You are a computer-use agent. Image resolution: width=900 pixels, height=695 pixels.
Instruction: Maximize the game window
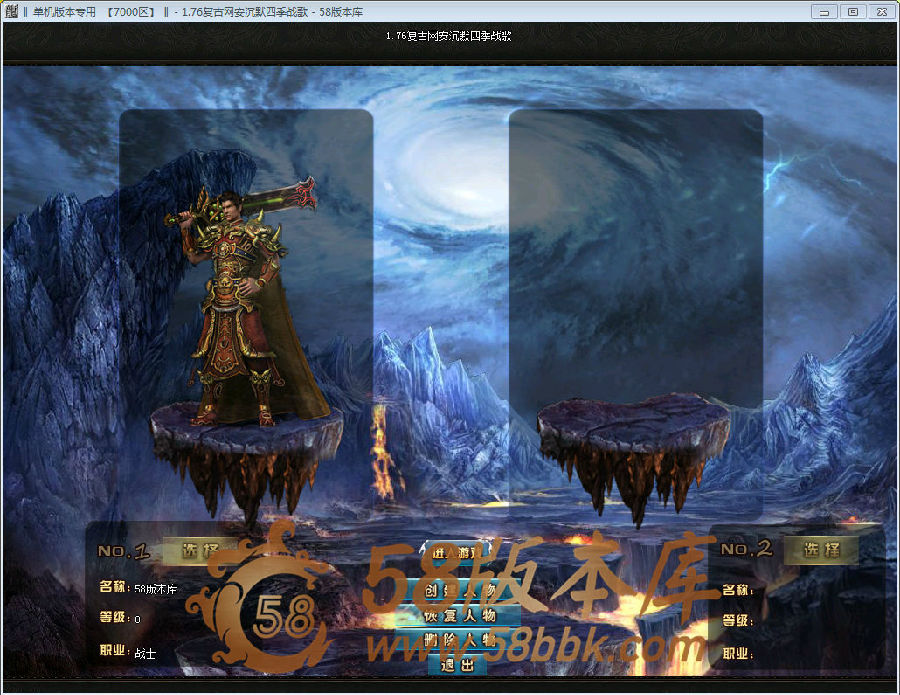click(853, 11)
